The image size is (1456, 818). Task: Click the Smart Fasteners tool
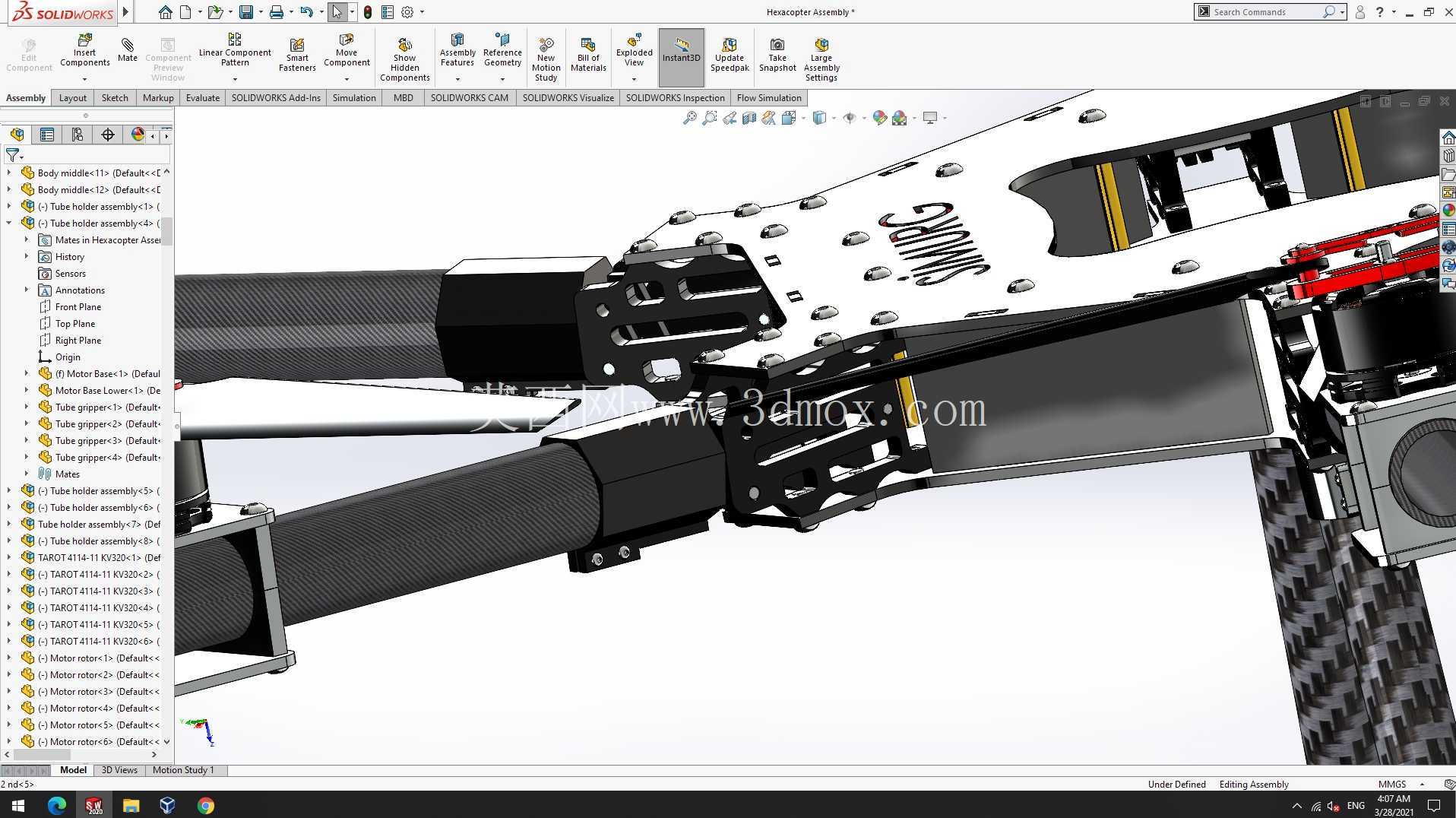pyautogui.click(x=297, y=55)
